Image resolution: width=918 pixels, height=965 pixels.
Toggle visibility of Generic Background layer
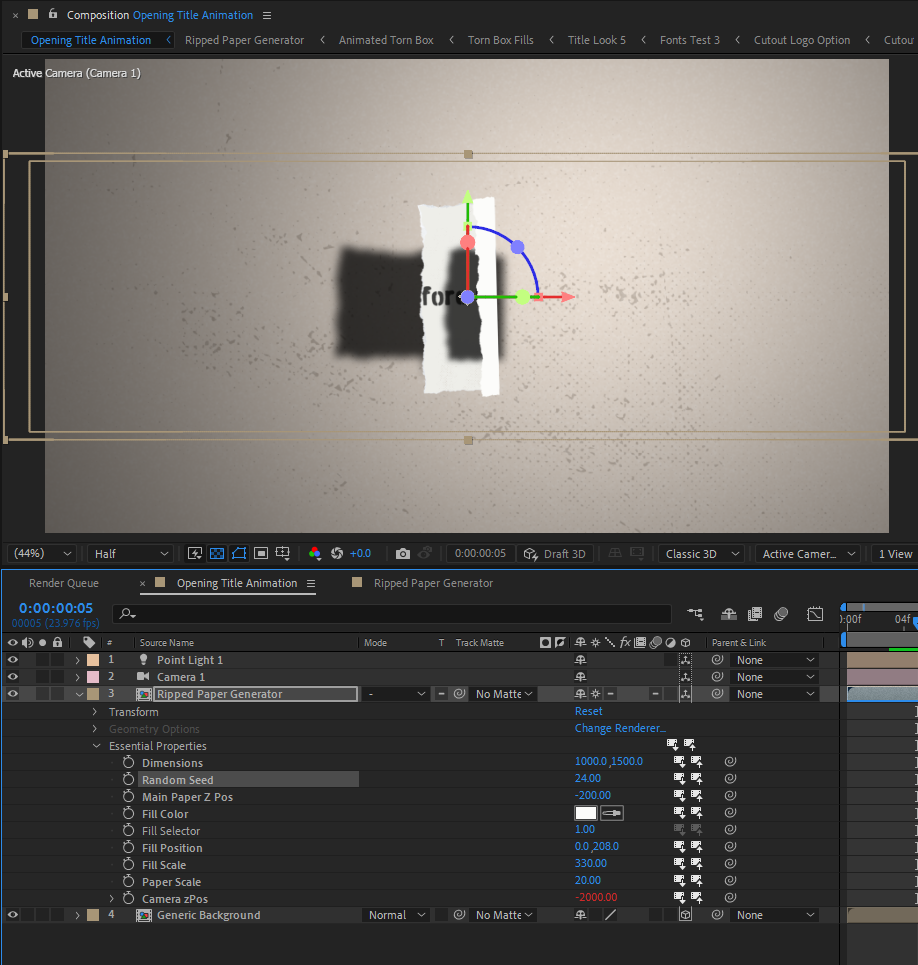(12, 914)
